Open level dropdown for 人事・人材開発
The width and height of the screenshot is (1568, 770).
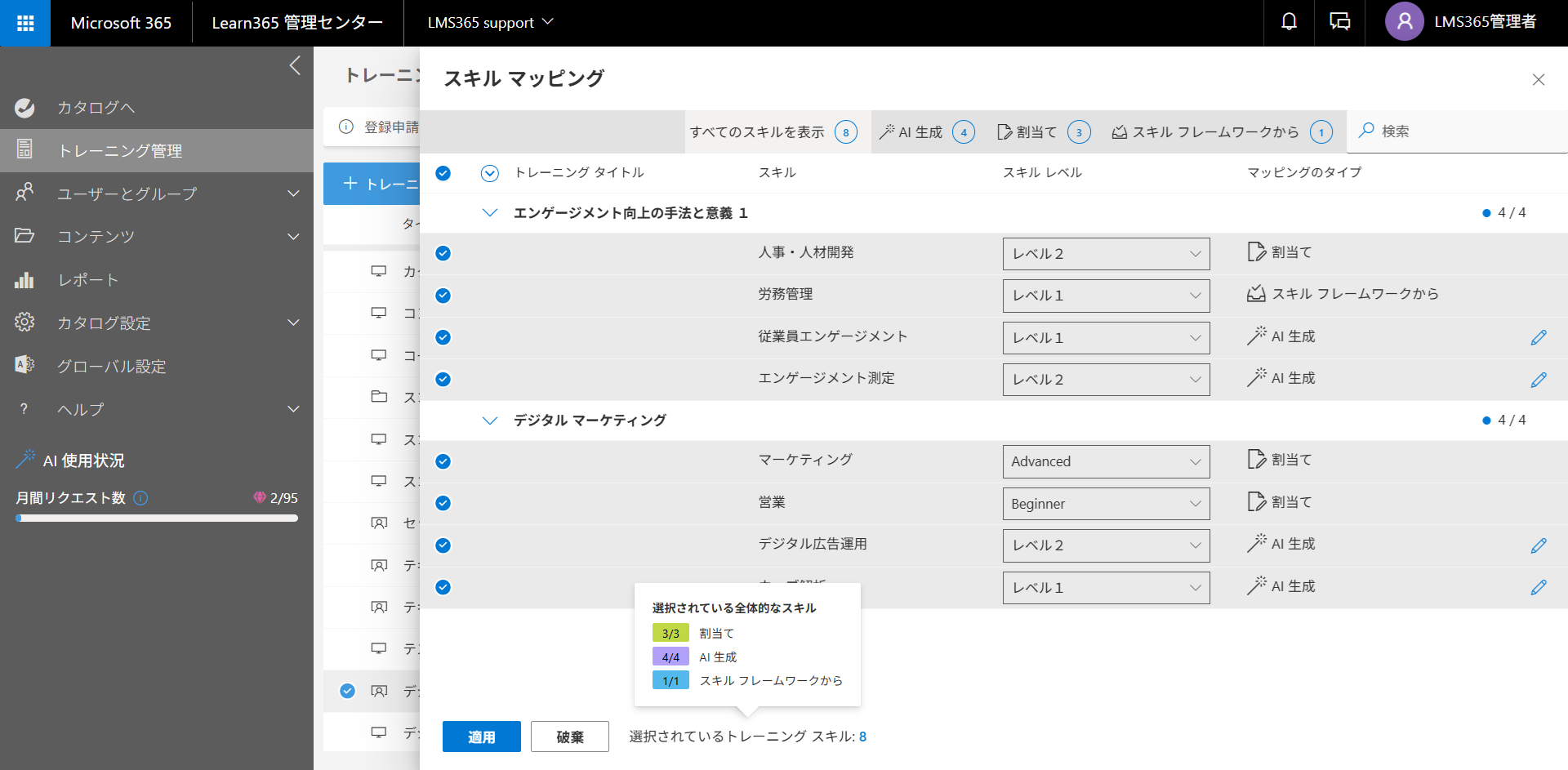click(1106, 254)
